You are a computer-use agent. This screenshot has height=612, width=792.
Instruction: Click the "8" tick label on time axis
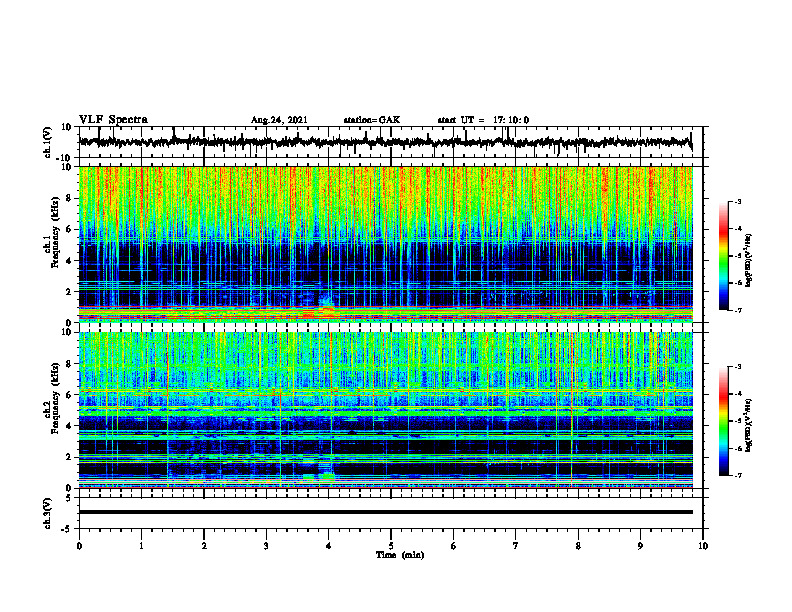pos(578,546)
